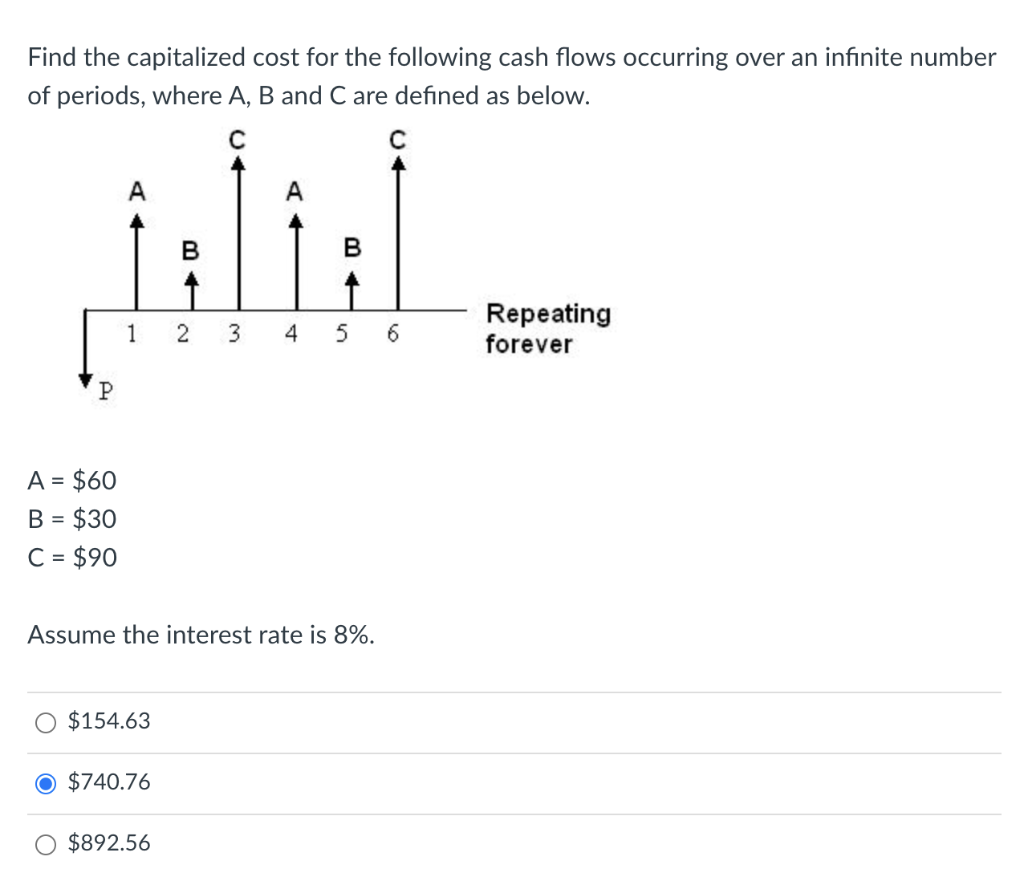Select the $154.63 radio button
Image resolution: width=1024 pixels, height=881 pixels.
(46, 721)
